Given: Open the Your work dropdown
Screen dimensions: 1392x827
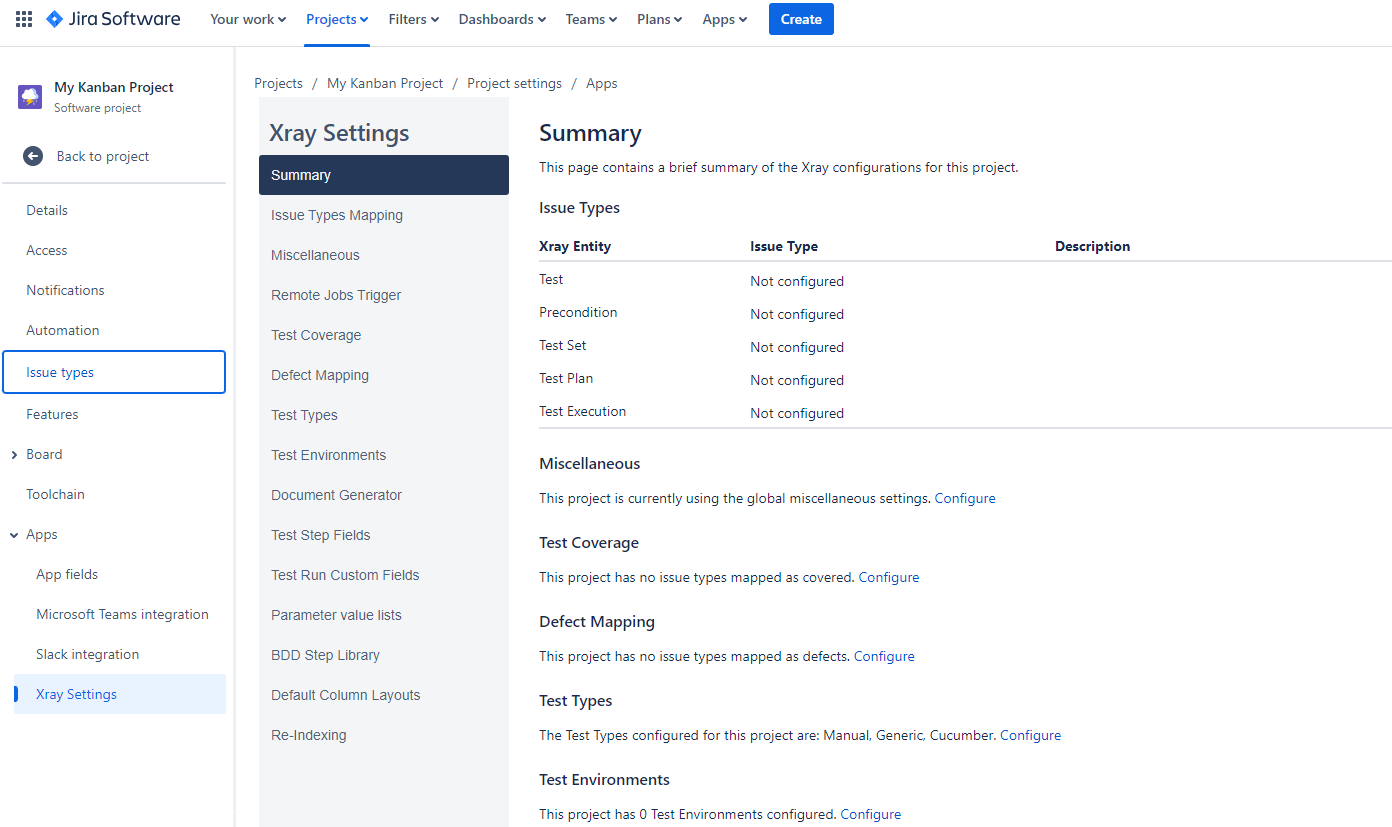Looking at the screenshot, I should pos(248,19).
